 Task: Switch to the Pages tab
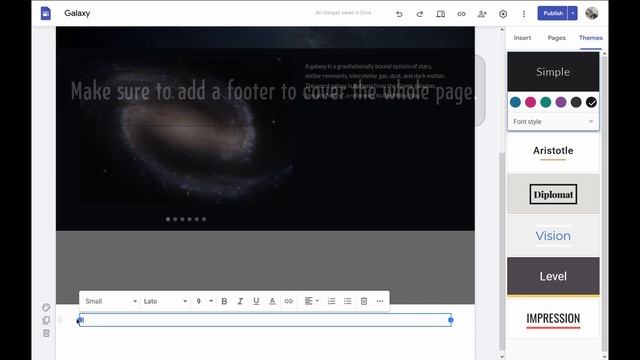[556, 38]
